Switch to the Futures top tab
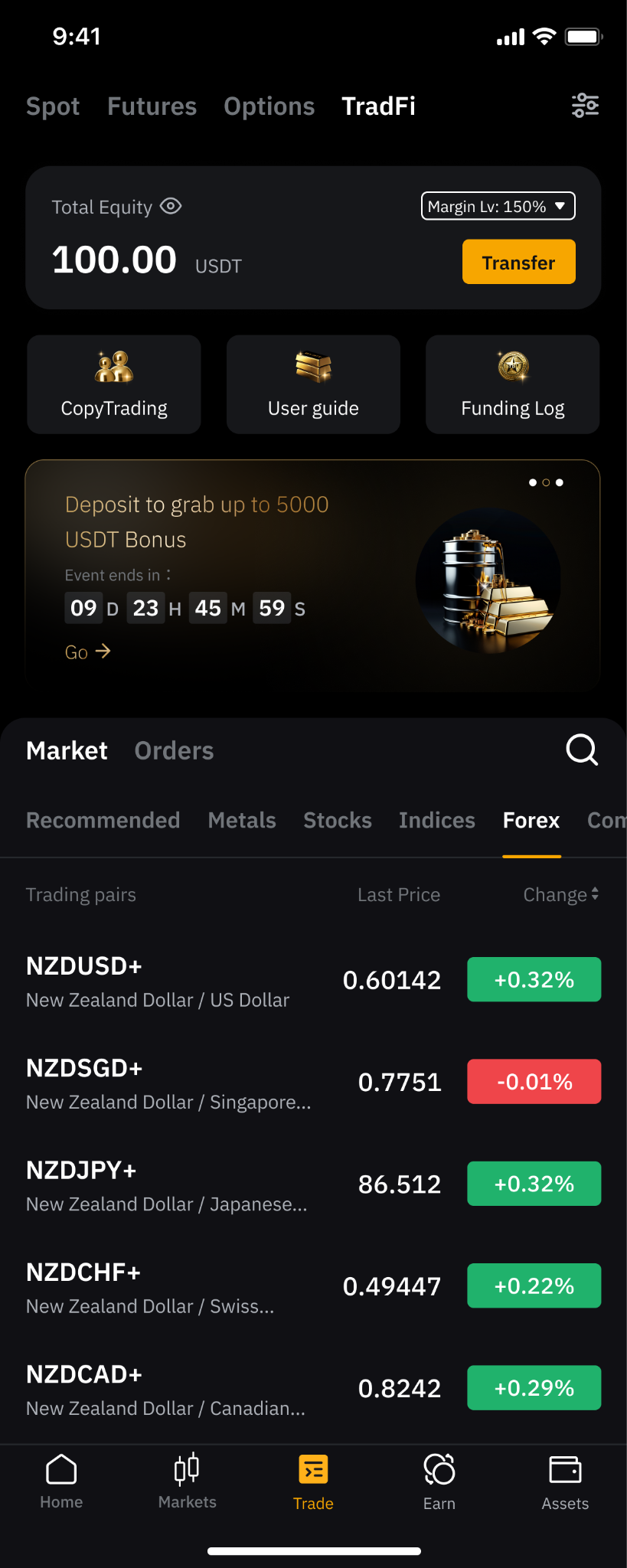This screenshot has width=627, height=1568. (x=152, y=106)
